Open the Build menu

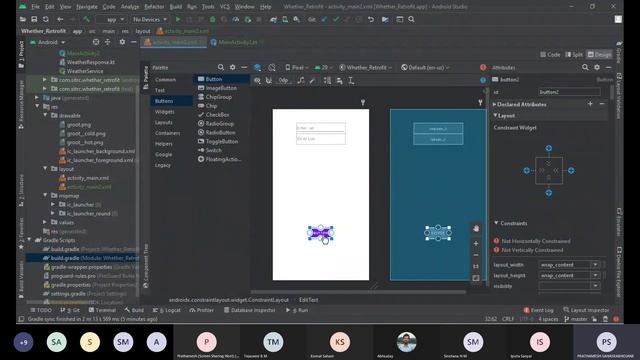[x=176, y=7]
